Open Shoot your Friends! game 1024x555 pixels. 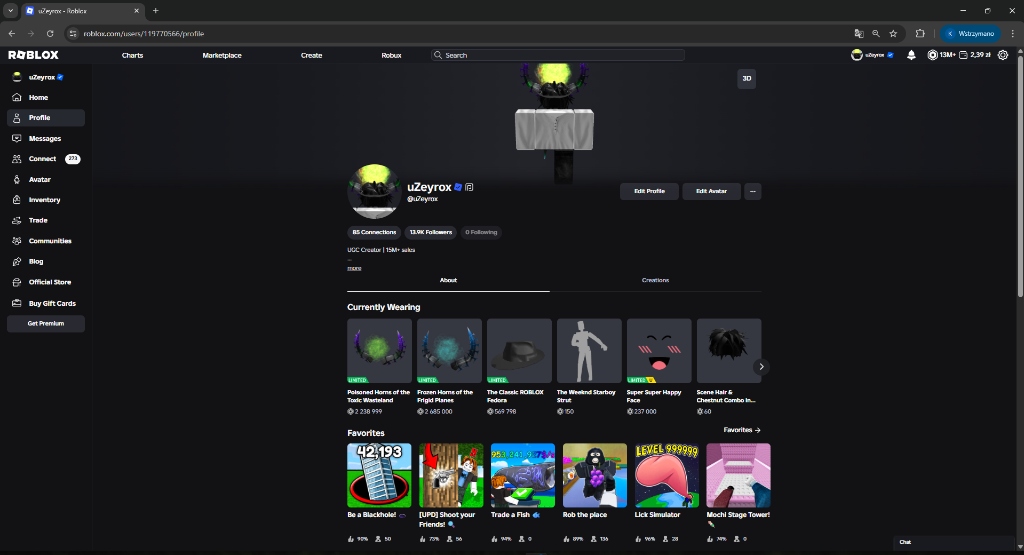451,493
